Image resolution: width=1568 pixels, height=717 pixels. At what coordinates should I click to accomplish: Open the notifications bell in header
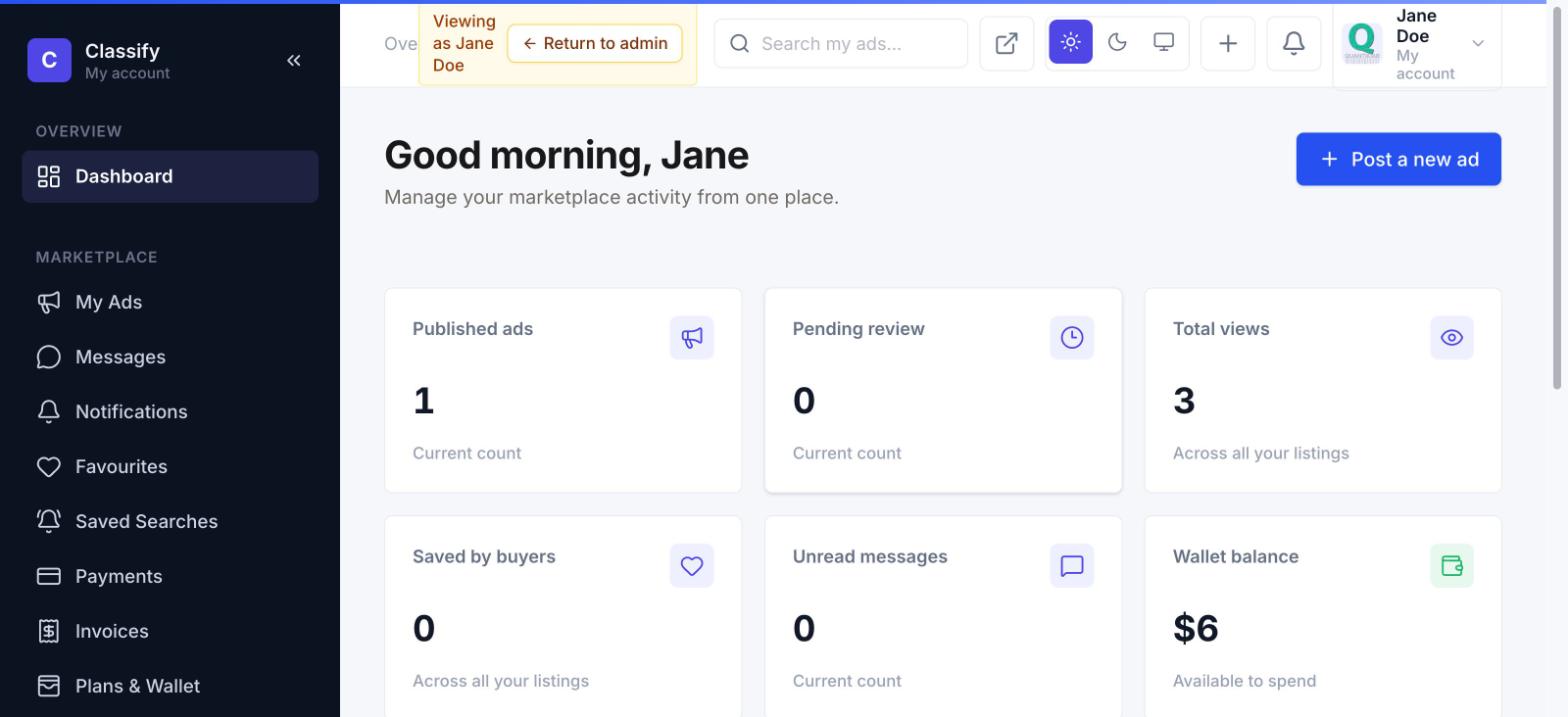[x=1294, y=43]
